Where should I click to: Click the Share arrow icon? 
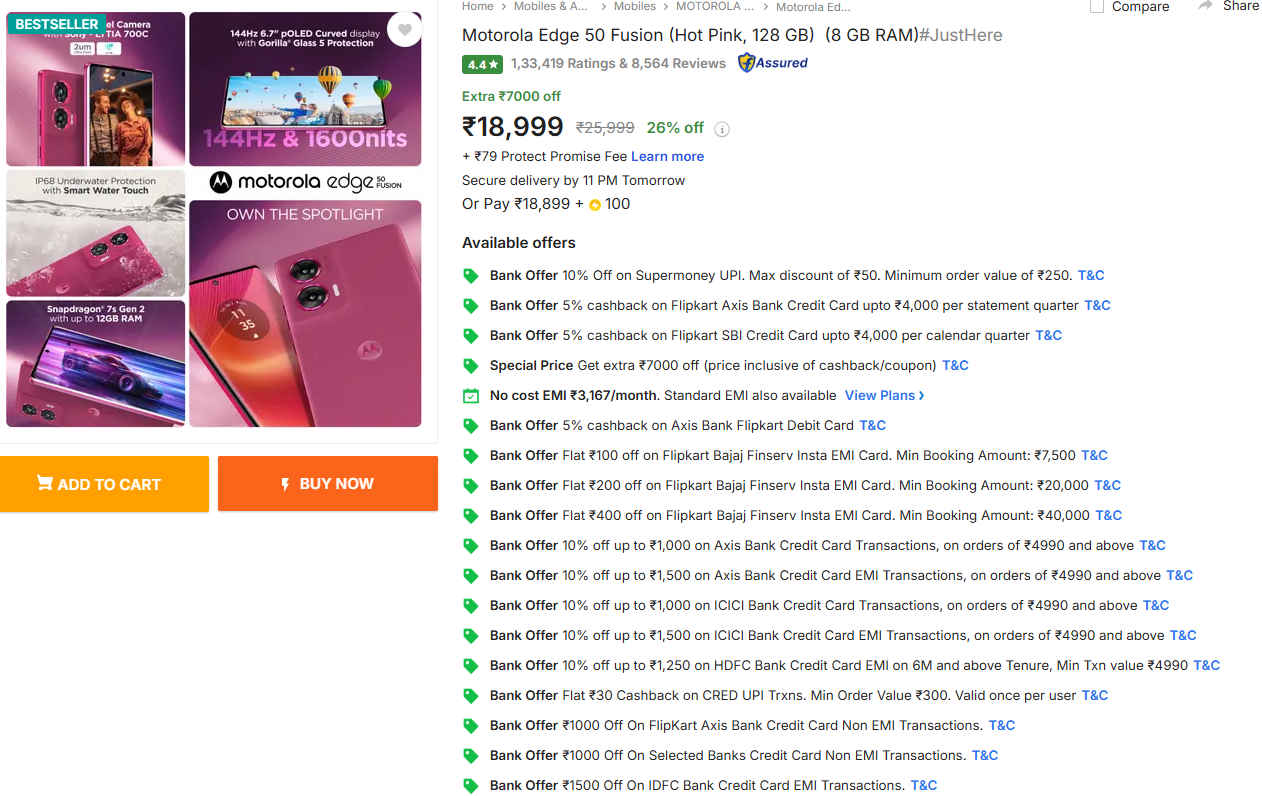(x=1205, y=6)
